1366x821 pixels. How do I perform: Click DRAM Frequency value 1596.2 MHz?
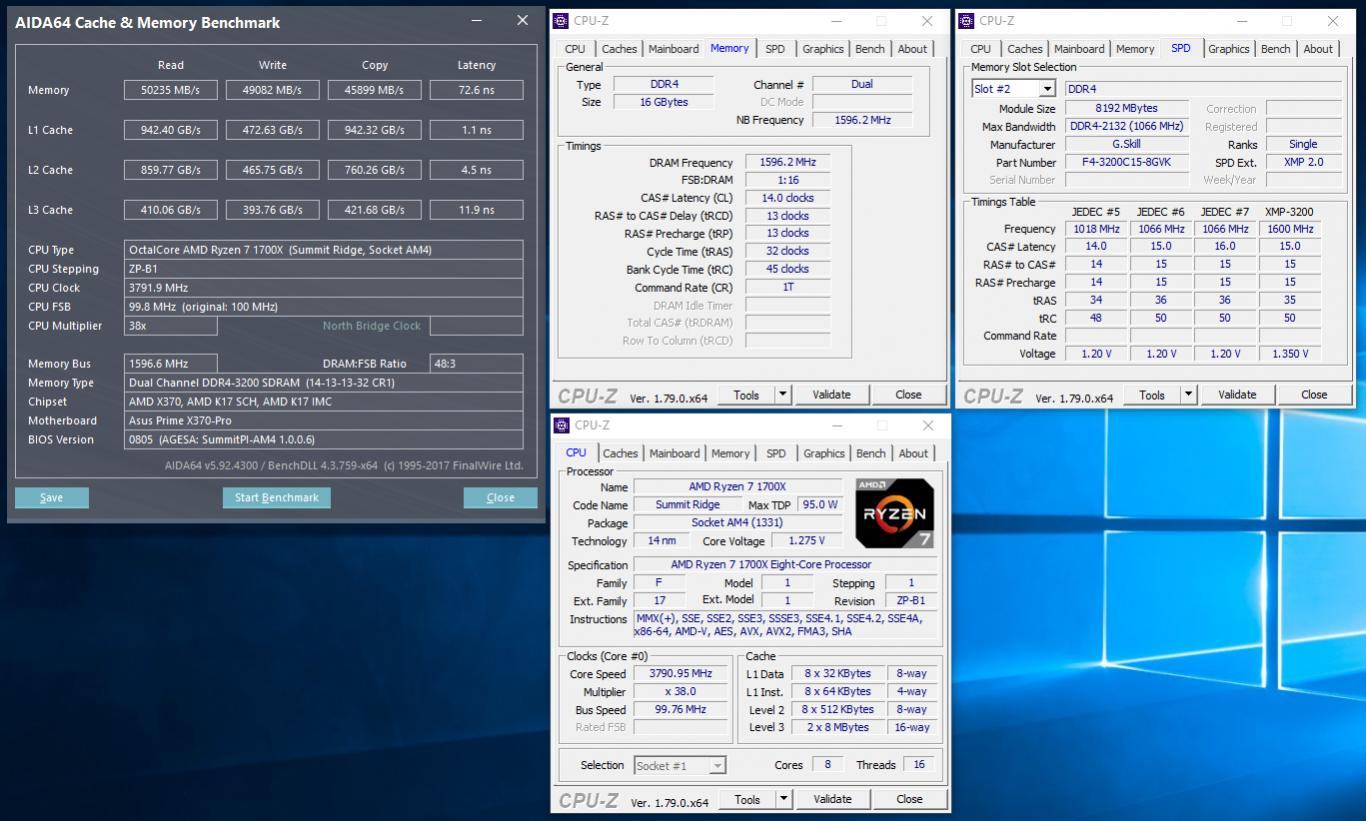(x=788, y=162)
